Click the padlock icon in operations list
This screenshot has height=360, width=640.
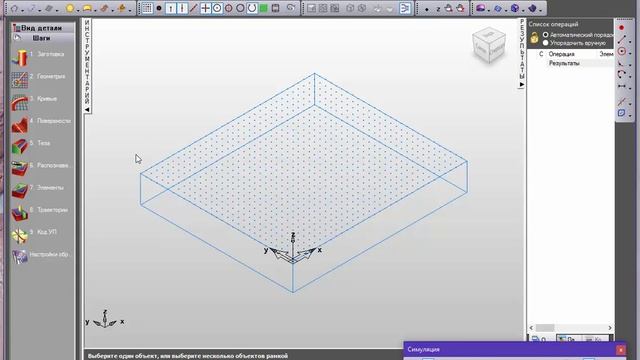(x=534, y=38)
